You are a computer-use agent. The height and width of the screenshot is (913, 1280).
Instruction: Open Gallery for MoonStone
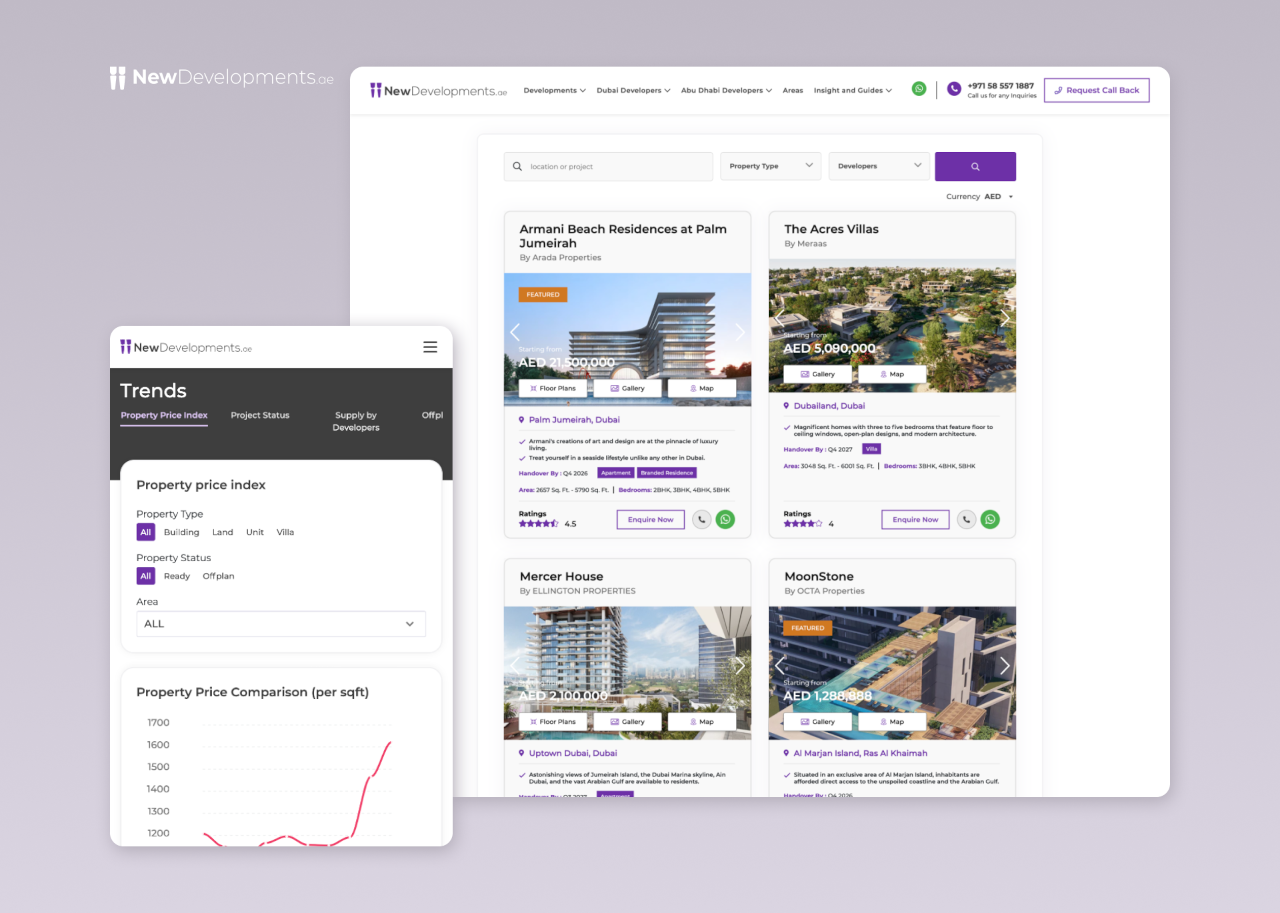(818, 721)
